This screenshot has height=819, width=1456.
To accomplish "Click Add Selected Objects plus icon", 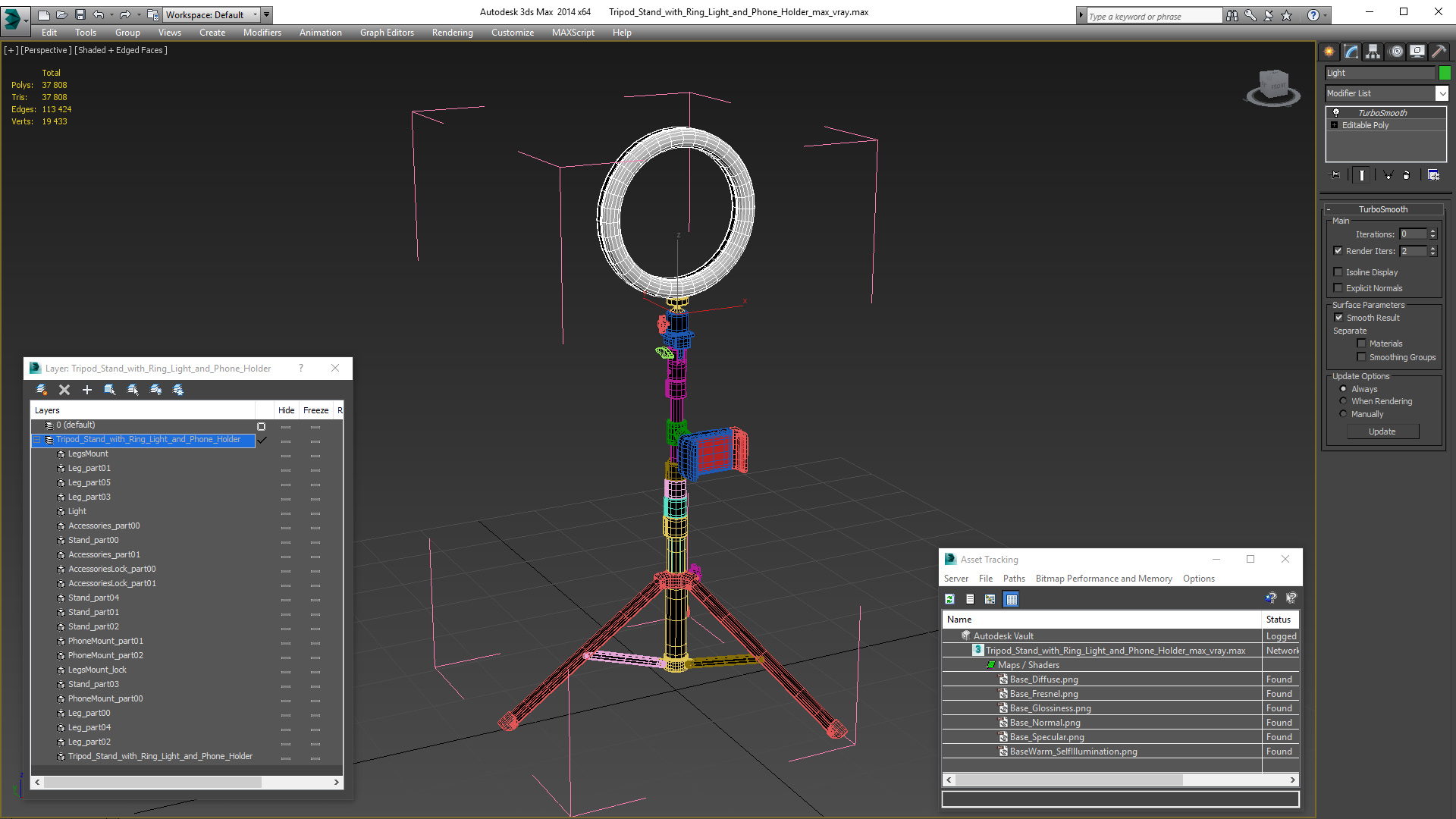I will click(x=87, y=390).
